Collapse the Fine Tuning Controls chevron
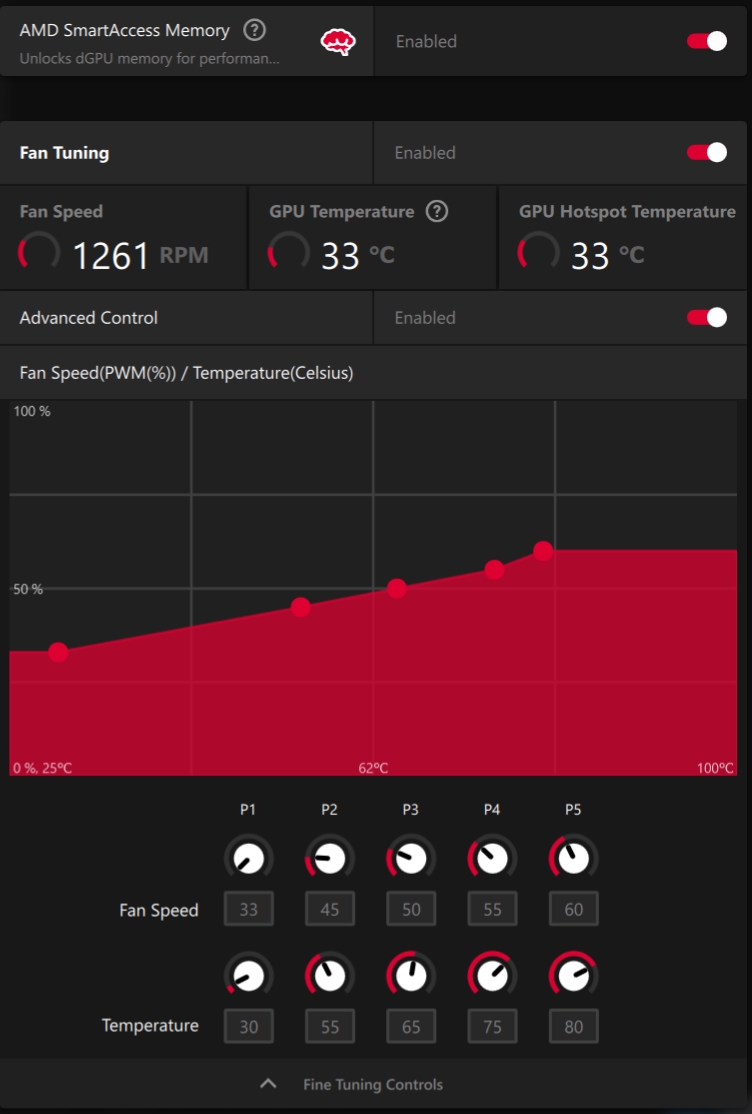752x1114 pixels. [x=268, y=1084]
